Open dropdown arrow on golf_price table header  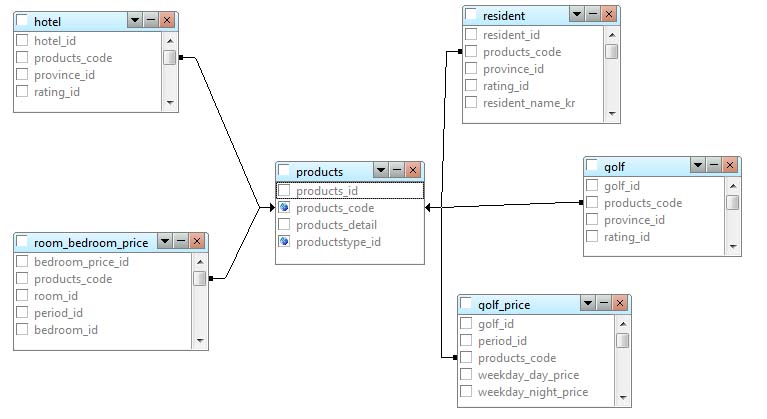click(x=587, y=303)
